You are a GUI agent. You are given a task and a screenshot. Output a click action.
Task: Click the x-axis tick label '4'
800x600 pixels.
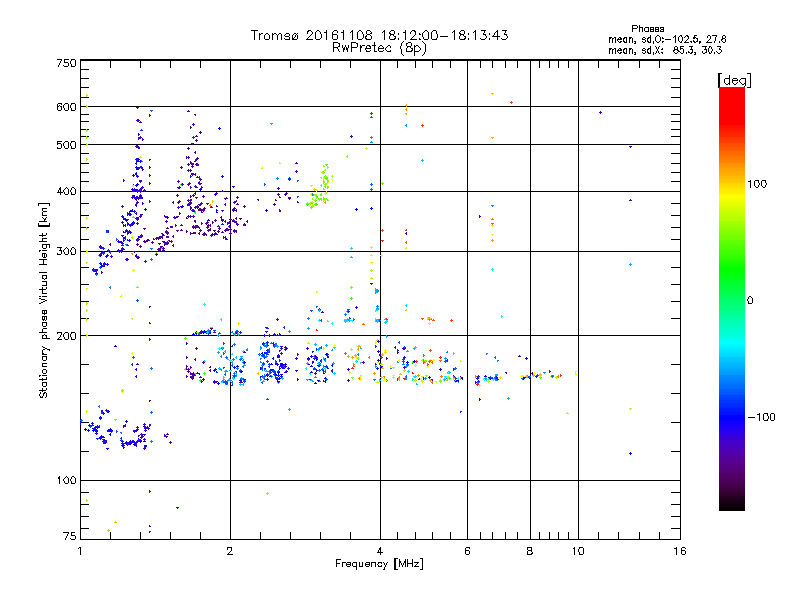pyautogui.click(x=380, y=551)
